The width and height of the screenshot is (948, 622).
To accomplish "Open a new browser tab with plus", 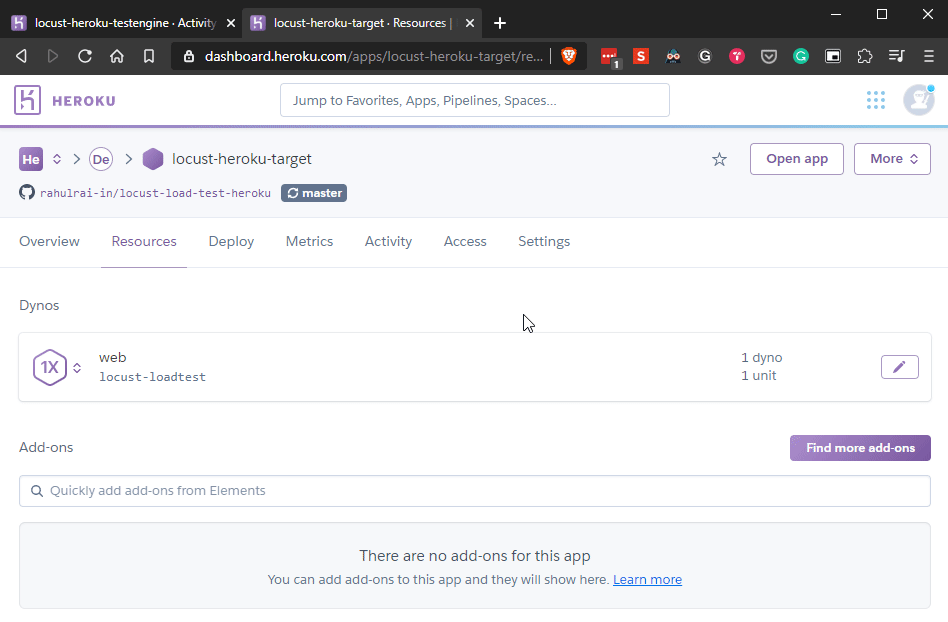I will [499, 23].
